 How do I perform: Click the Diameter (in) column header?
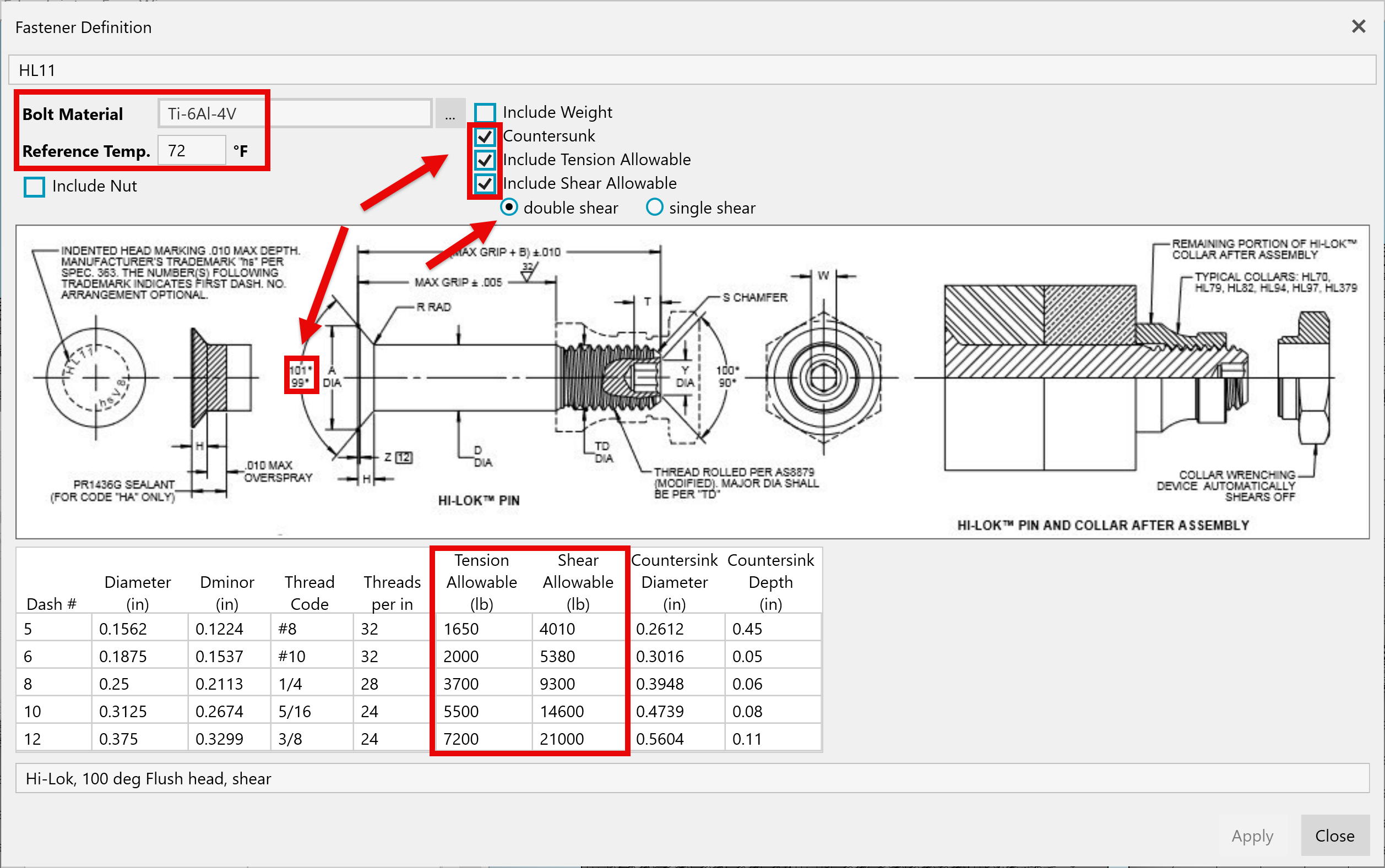[x=138, y=592]
